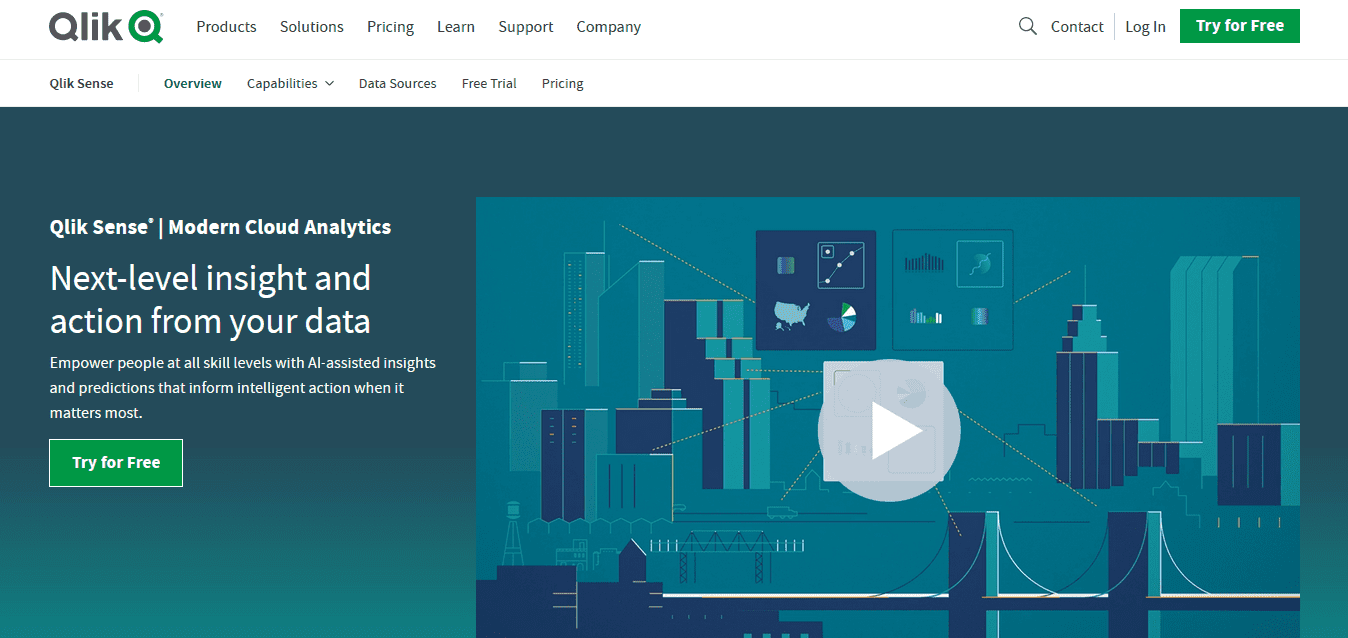This screenshot has height=638, width=1348.
Task: Click the Log In link
Action: pos(1145,27)
